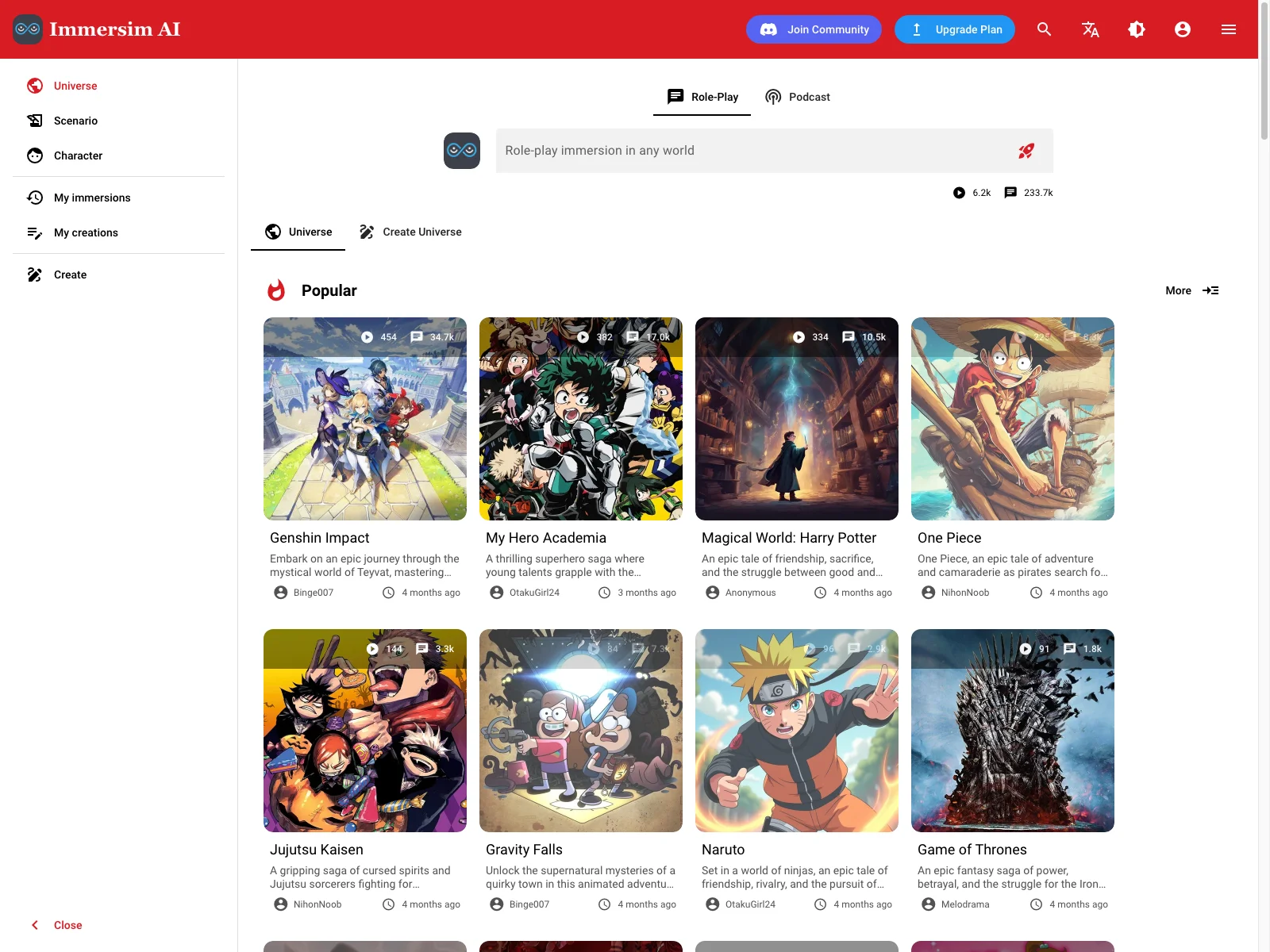Click clock icon on Genshin Impact card
The image size is (1270, 952).
point(388,593)
